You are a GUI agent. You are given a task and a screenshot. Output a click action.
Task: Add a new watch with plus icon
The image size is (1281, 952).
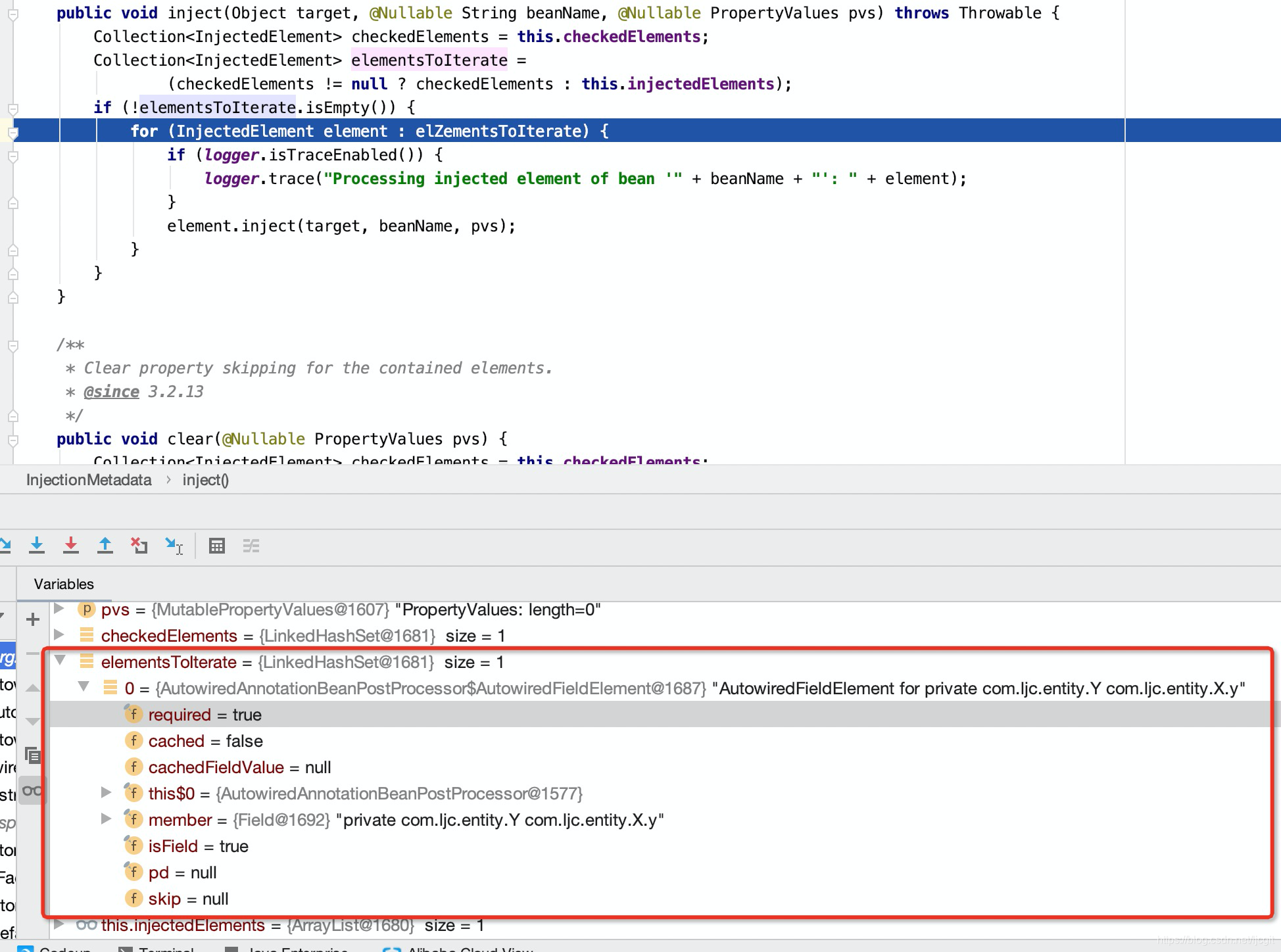click(x=33, y=619)
